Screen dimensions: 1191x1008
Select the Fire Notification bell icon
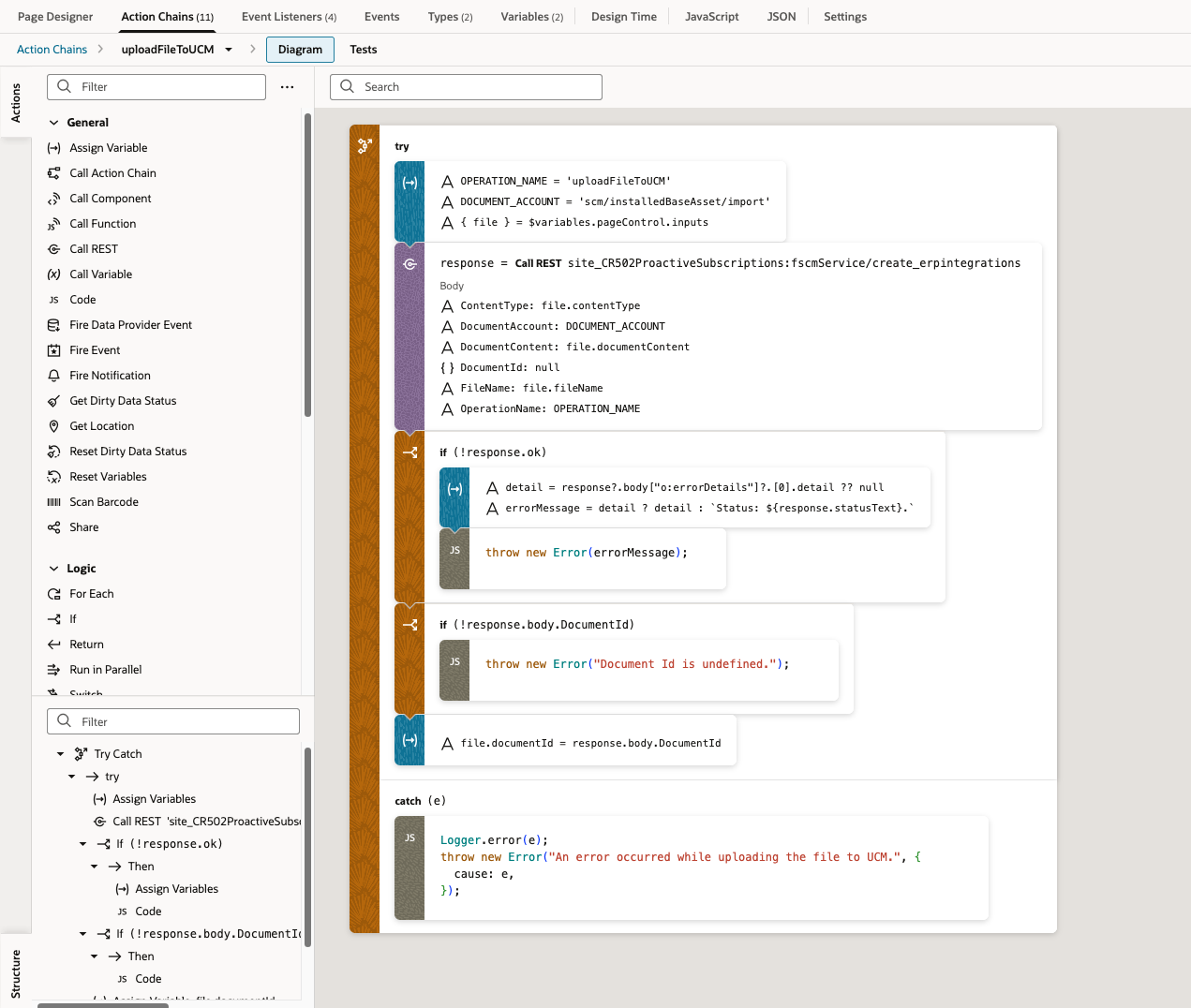tap(54, 376)
